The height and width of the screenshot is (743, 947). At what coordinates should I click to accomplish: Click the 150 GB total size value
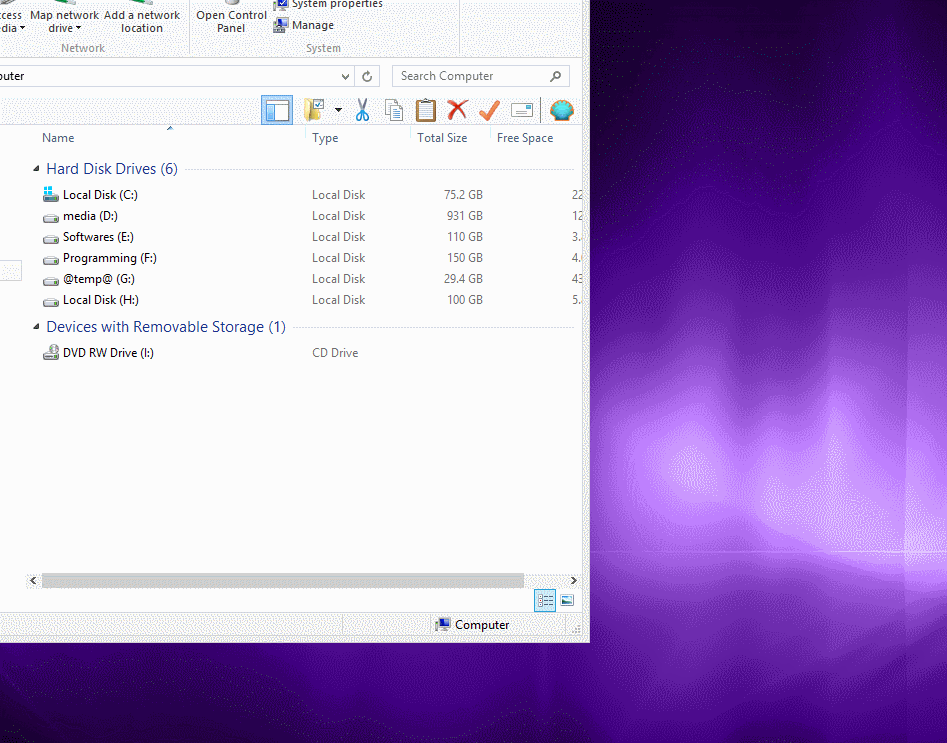464,258
